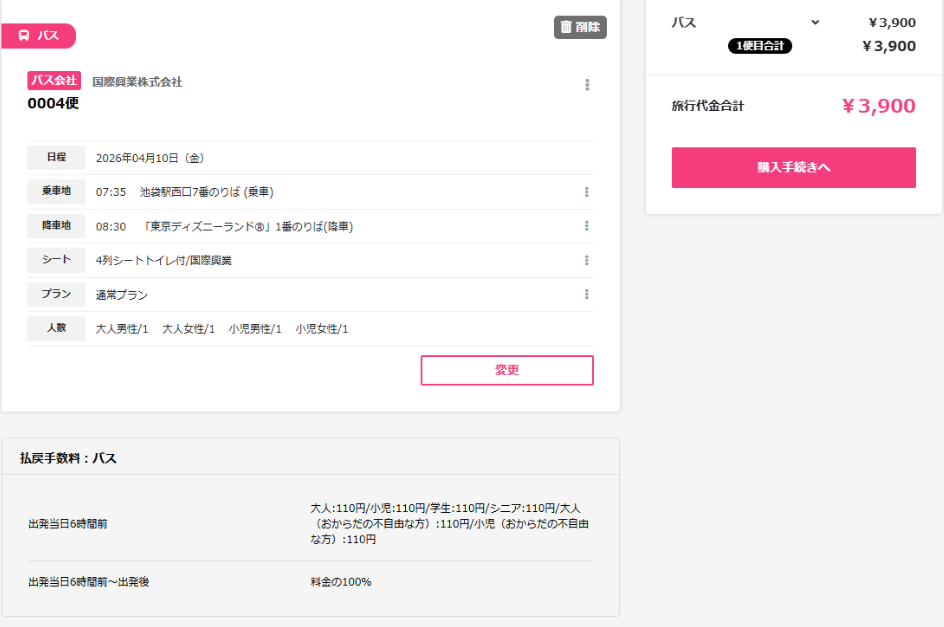Click the 購入手続きへ purchase button

click(792, 167)
